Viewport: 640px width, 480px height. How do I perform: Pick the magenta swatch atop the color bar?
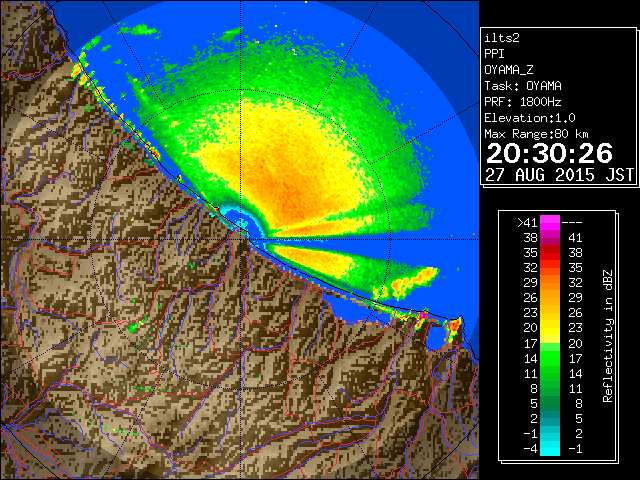coord(550,222)
